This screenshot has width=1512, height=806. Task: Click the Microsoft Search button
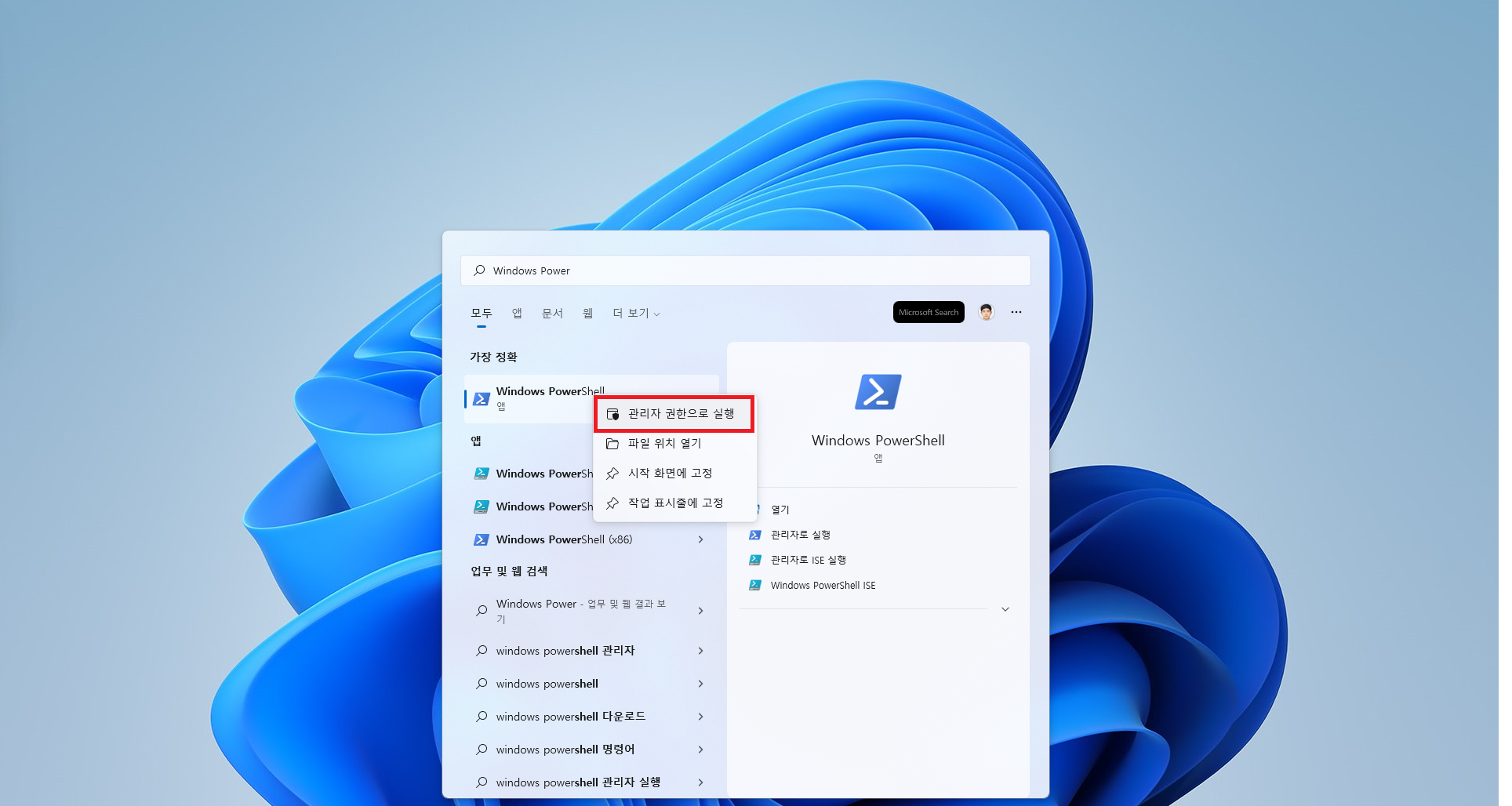click(929, 312)
